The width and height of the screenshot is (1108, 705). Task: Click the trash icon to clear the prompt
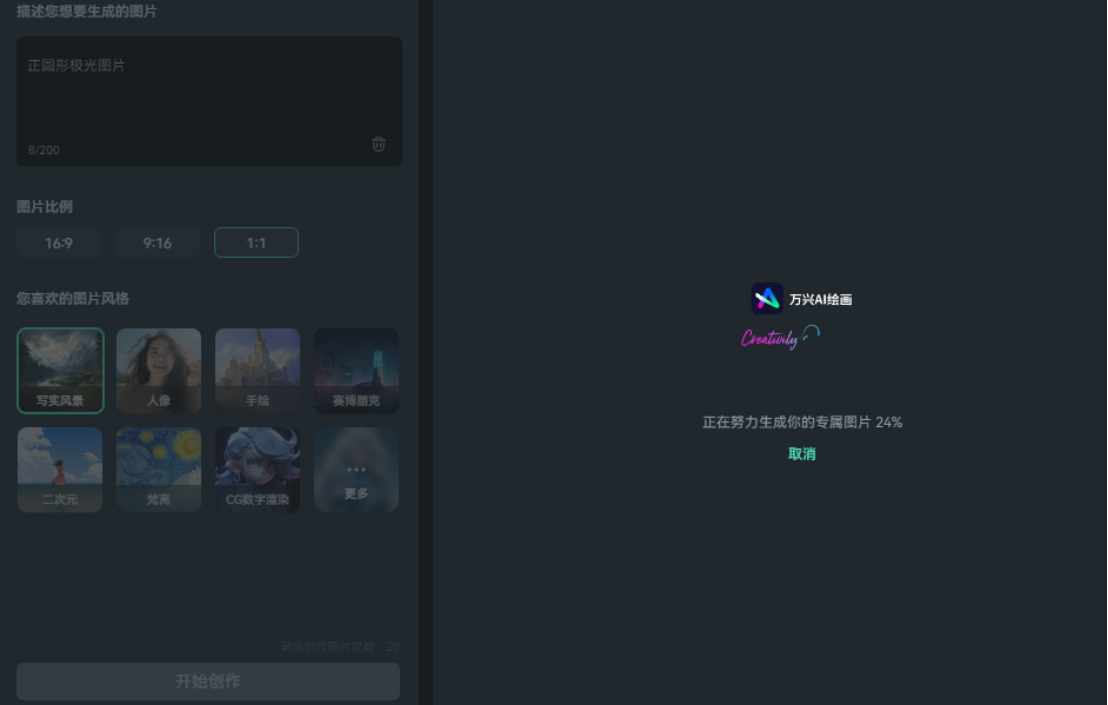click(x=378, y=144)
